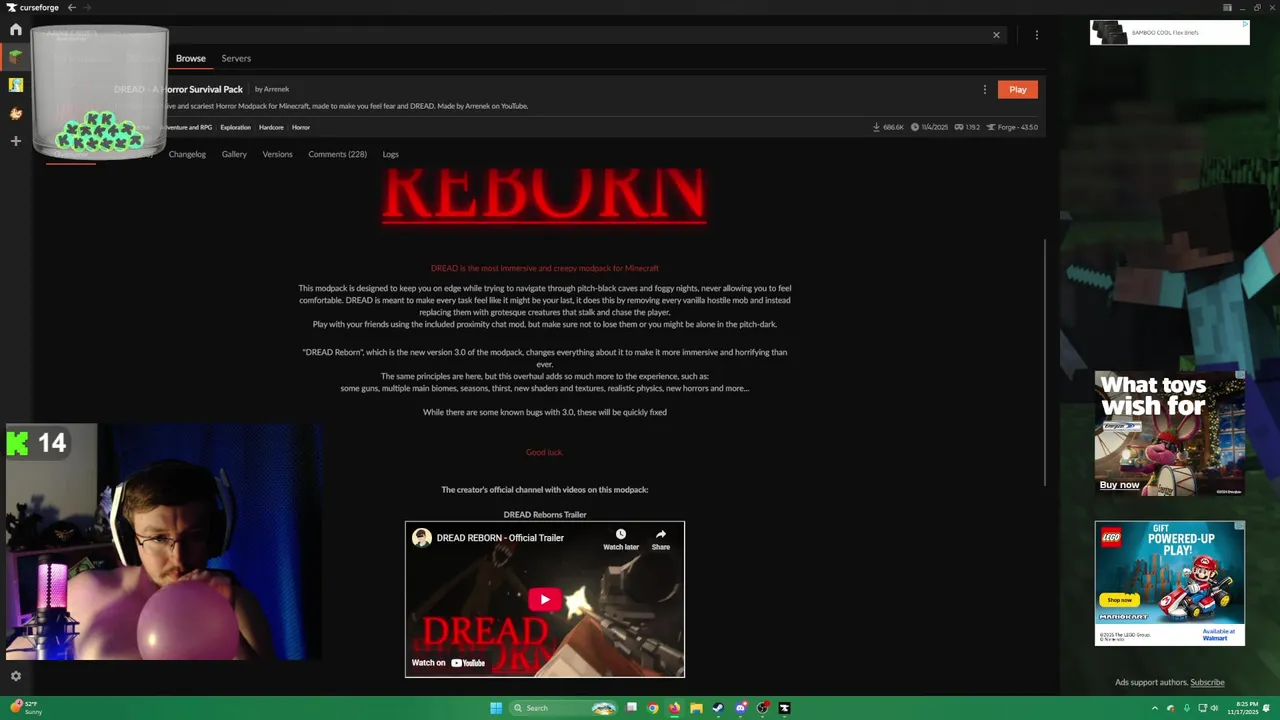
Task: Click the 11/4/2025 updated date
Action: [x=929, y=127]
